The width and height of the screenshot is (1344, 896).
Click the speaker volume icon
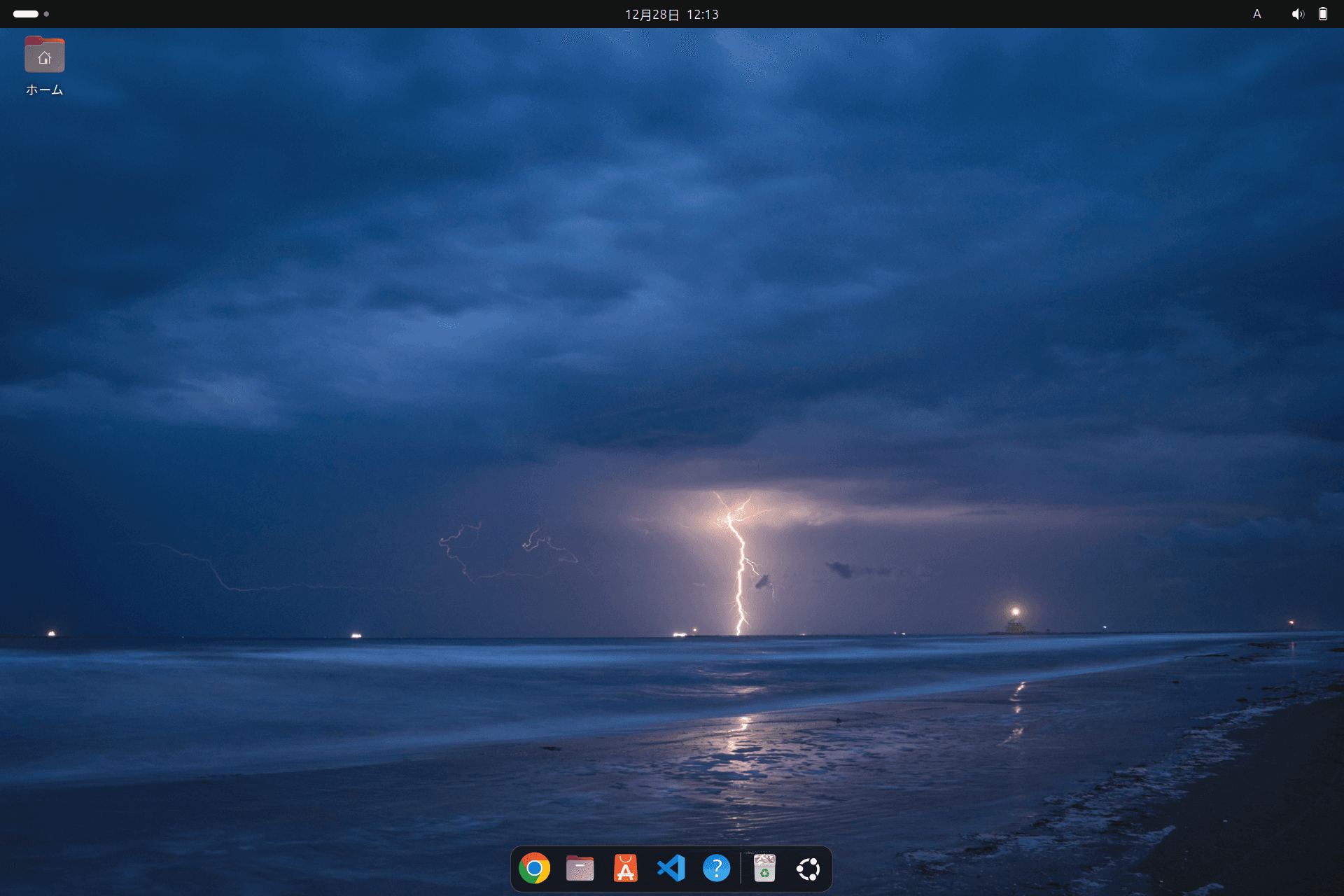click(1298, 14)
